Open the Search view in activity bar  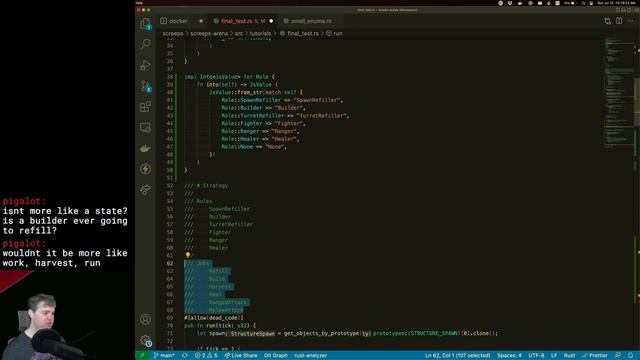pyautogui.click(x=146, y=44)
